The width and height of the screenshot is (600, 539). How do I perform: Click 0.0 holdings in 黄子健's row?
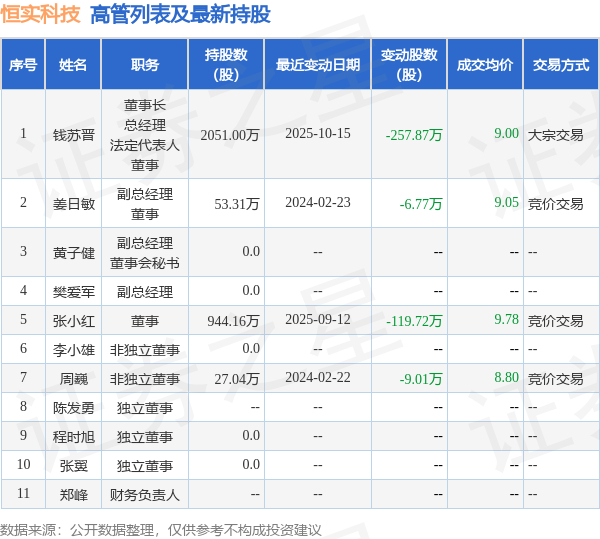click(x=251, y=251)
